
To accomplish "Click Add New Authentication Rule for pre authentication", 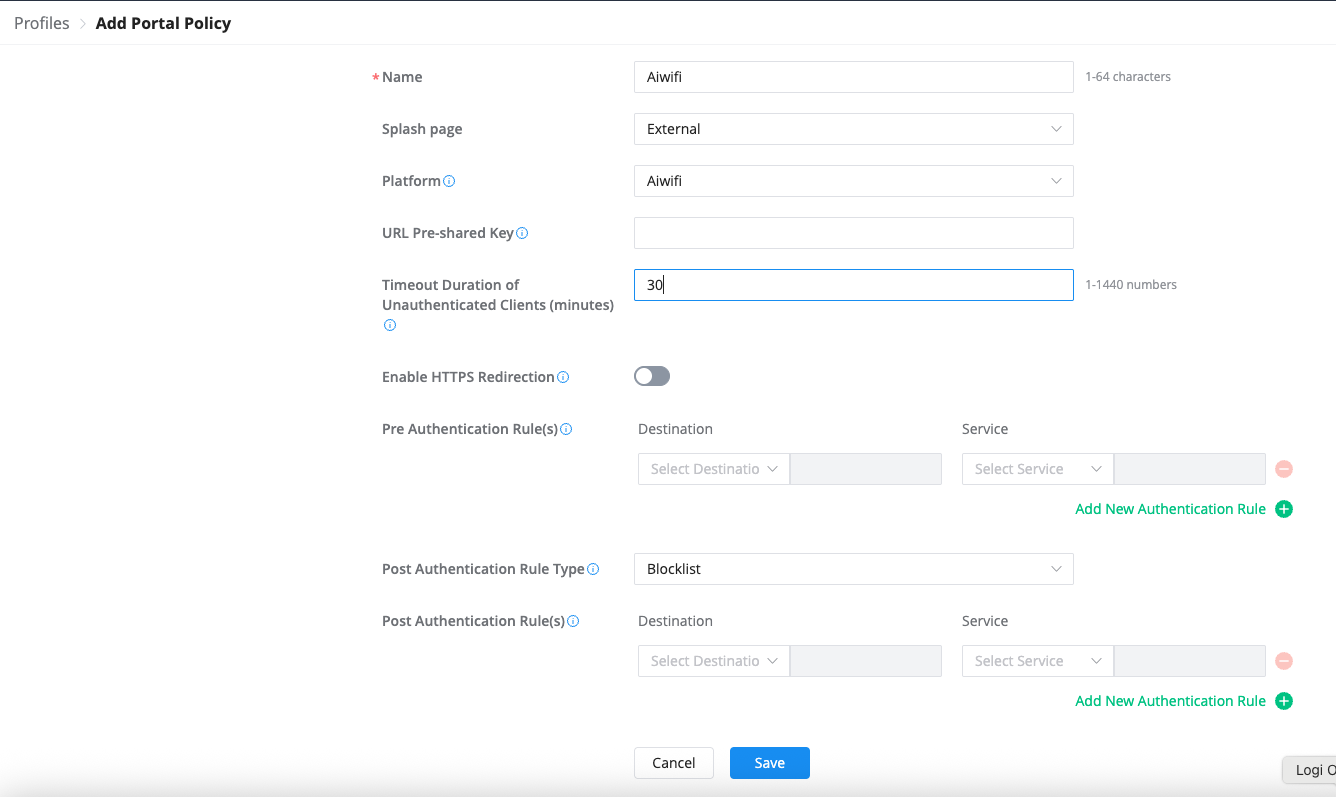I will (x=1170, y=509).
